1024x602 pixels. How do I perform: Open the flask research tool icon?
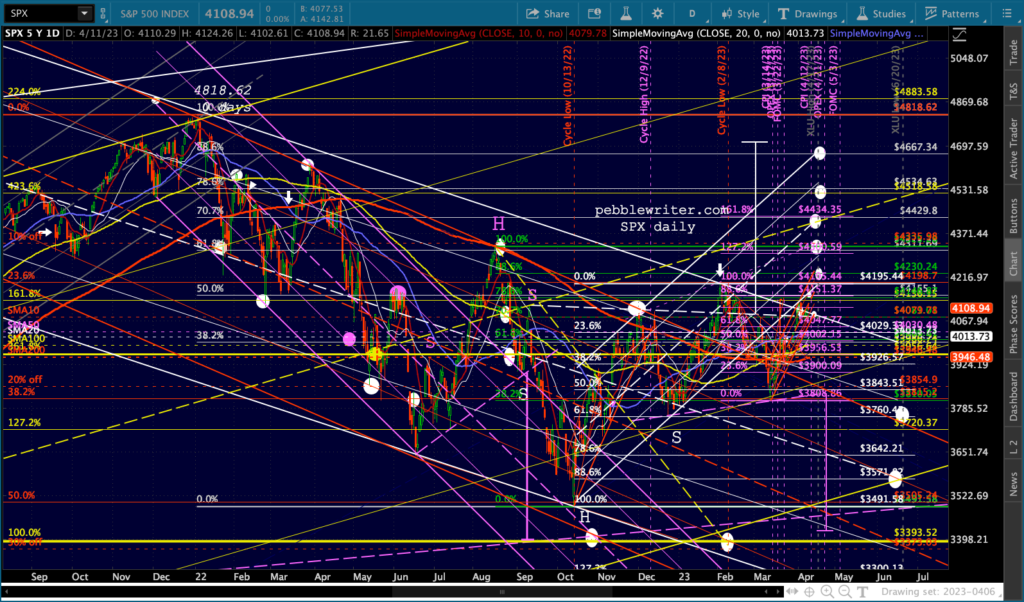[626, 13]
